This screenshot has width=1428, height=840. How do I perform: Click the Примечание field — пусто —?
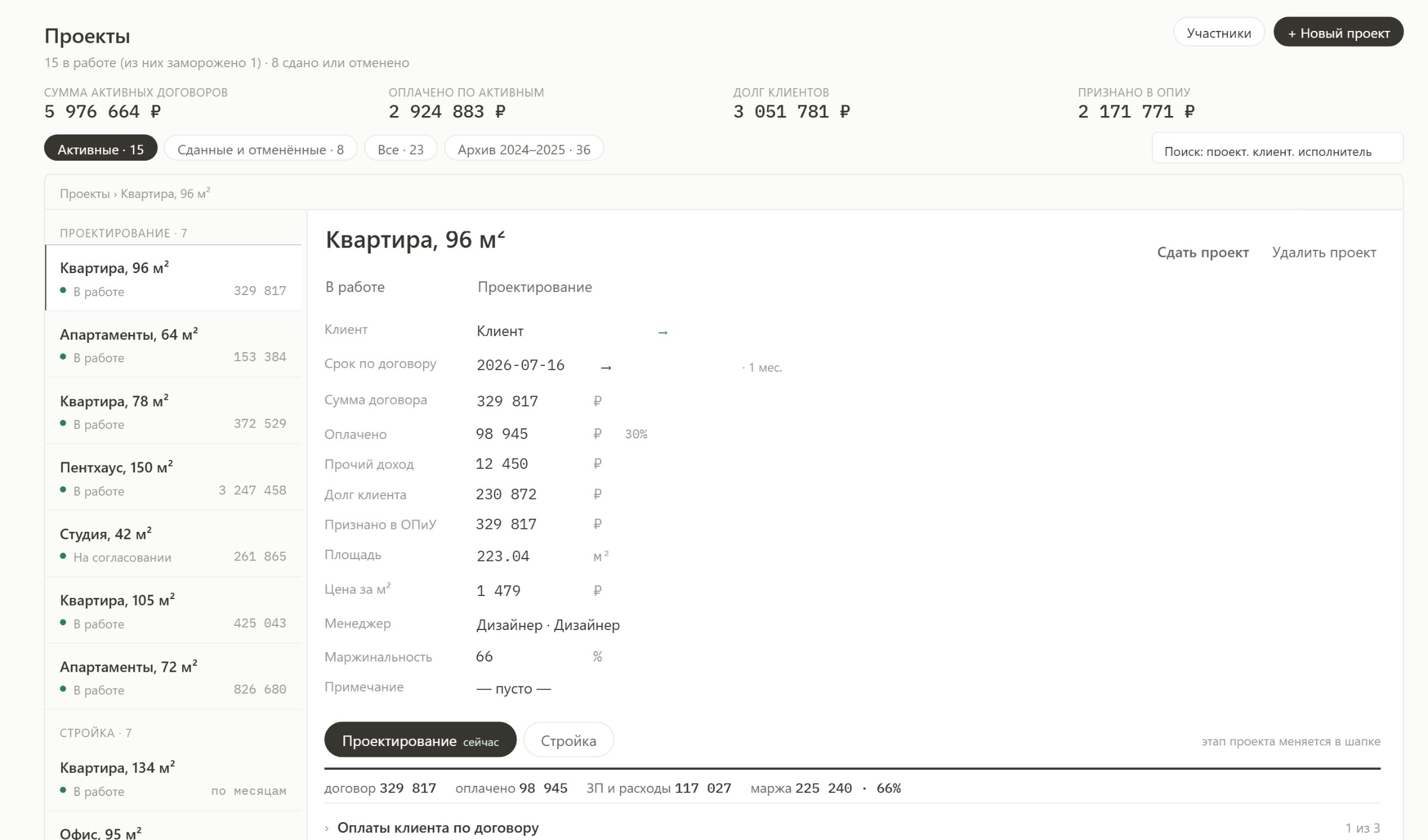[514, 689]
